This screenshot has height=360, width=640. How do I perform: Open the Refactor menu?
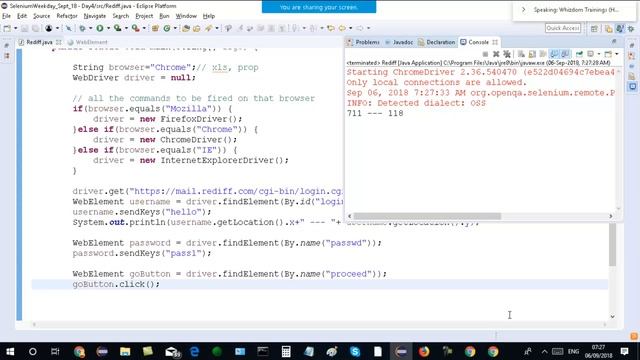(67, 16)
